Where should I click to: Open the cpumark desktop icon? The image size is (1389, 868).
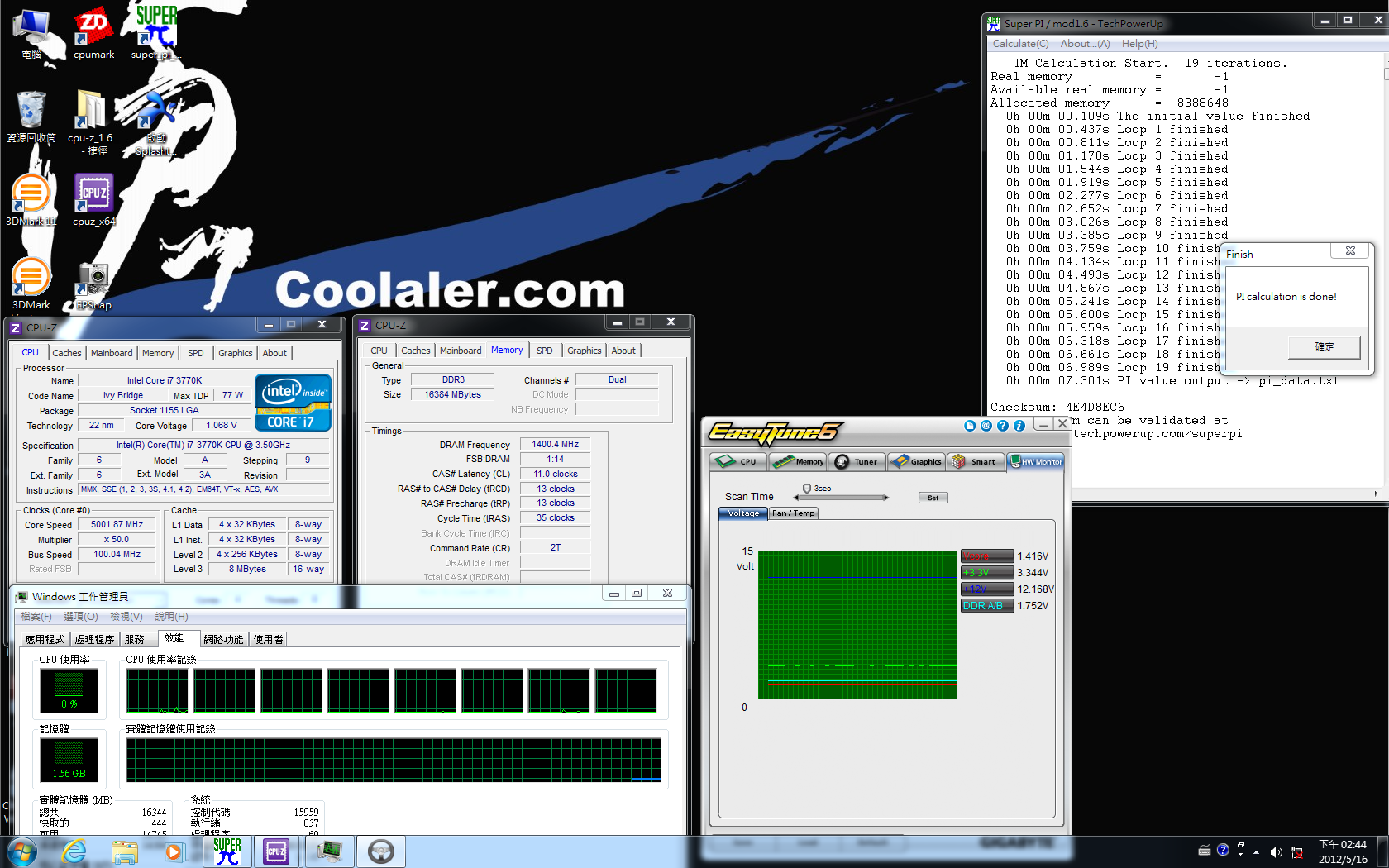point(93,35)
